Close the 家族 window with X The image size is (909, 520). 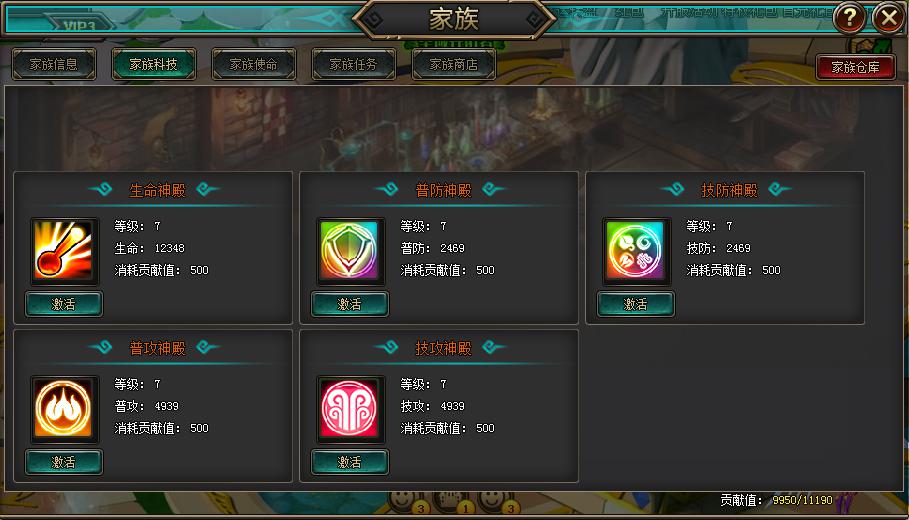(889, 18)
